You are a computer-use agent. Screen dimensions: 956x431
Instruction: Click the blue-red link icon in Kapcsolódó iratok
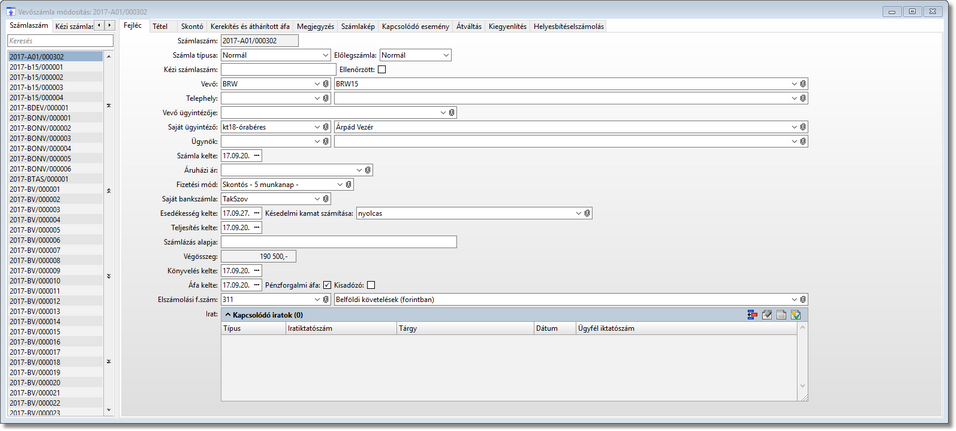753,315
